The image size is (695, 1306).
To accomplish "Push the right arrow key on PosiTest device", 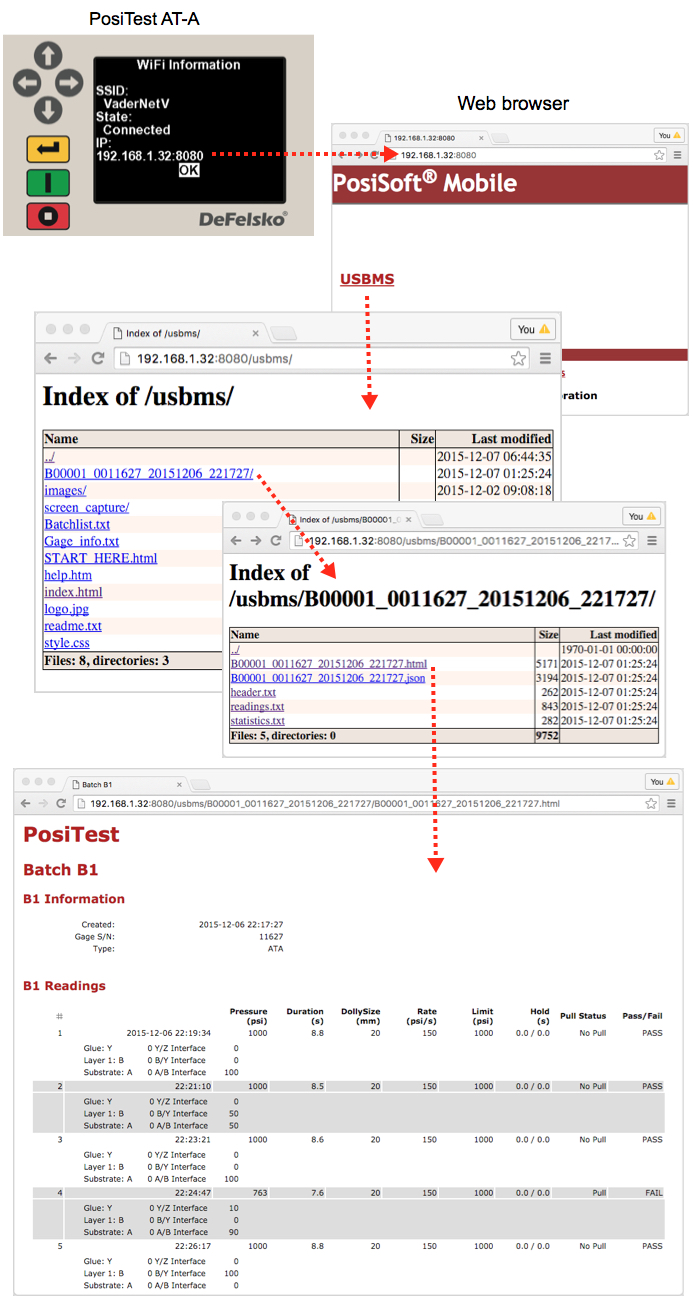I will pos(68,82).
